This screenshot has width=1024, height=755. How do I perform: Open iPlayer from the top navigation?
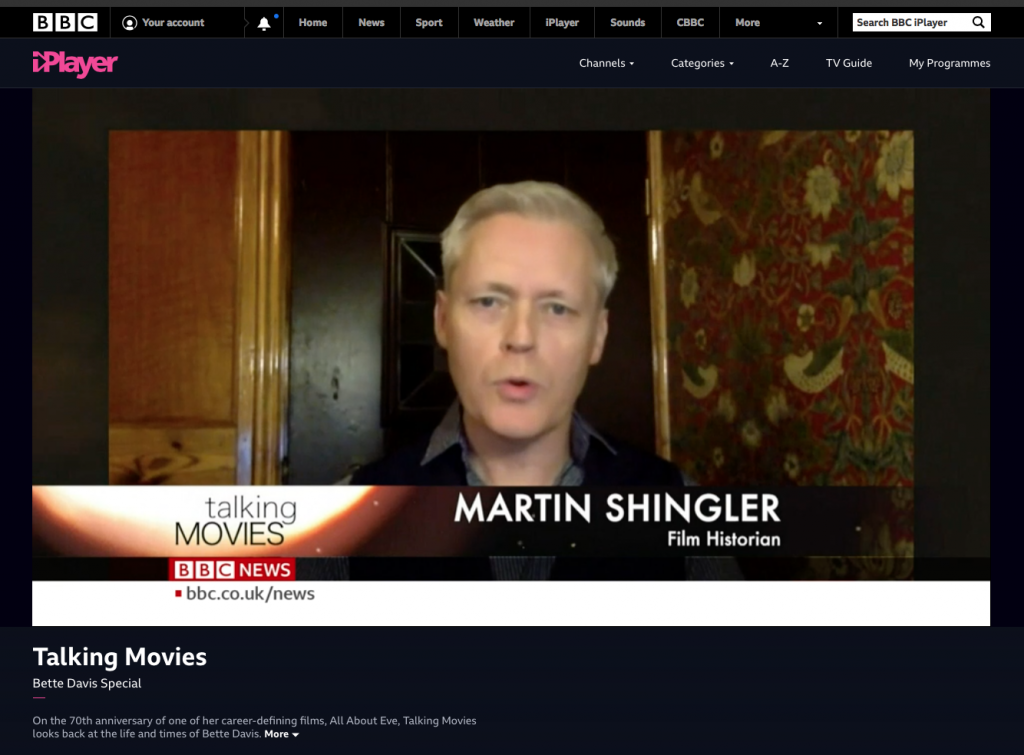coord(562,23)
